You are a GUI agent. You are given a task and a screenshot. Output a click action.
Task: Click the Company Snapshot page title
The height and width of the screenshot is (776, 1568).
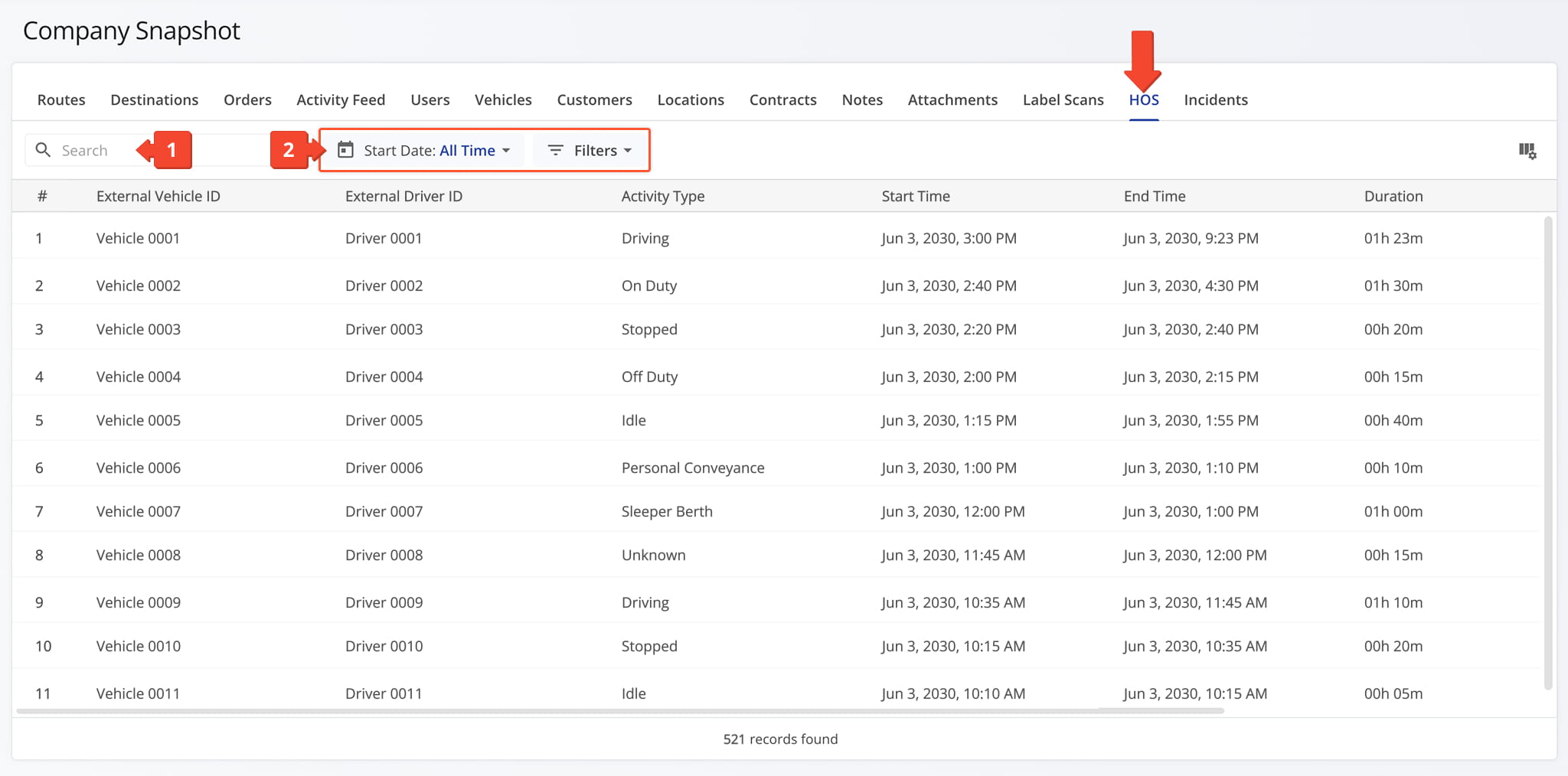pyautogui.click(x=132, y=31)
